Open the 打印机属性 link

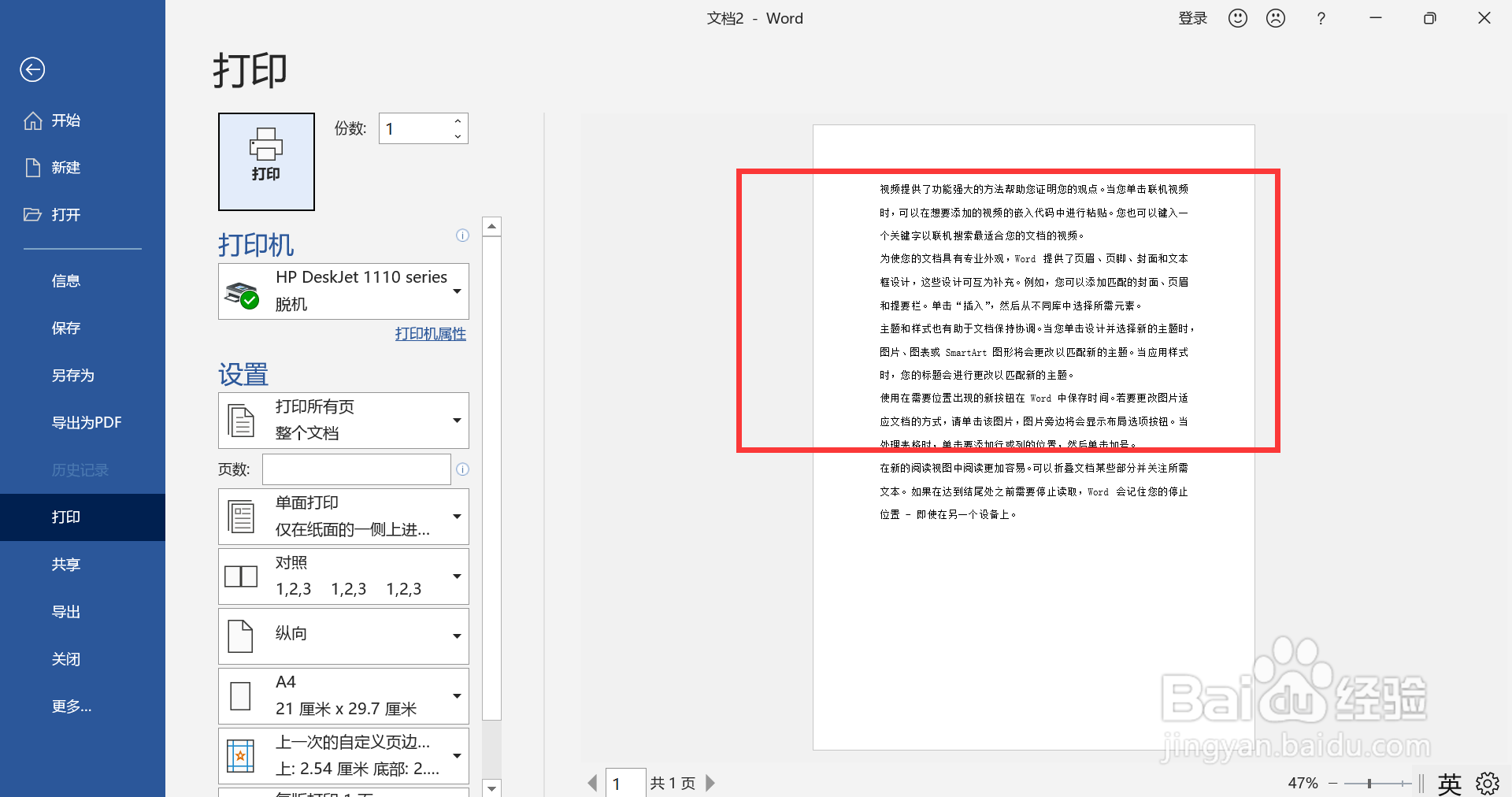pyautogui.click(x=431, y=334)
